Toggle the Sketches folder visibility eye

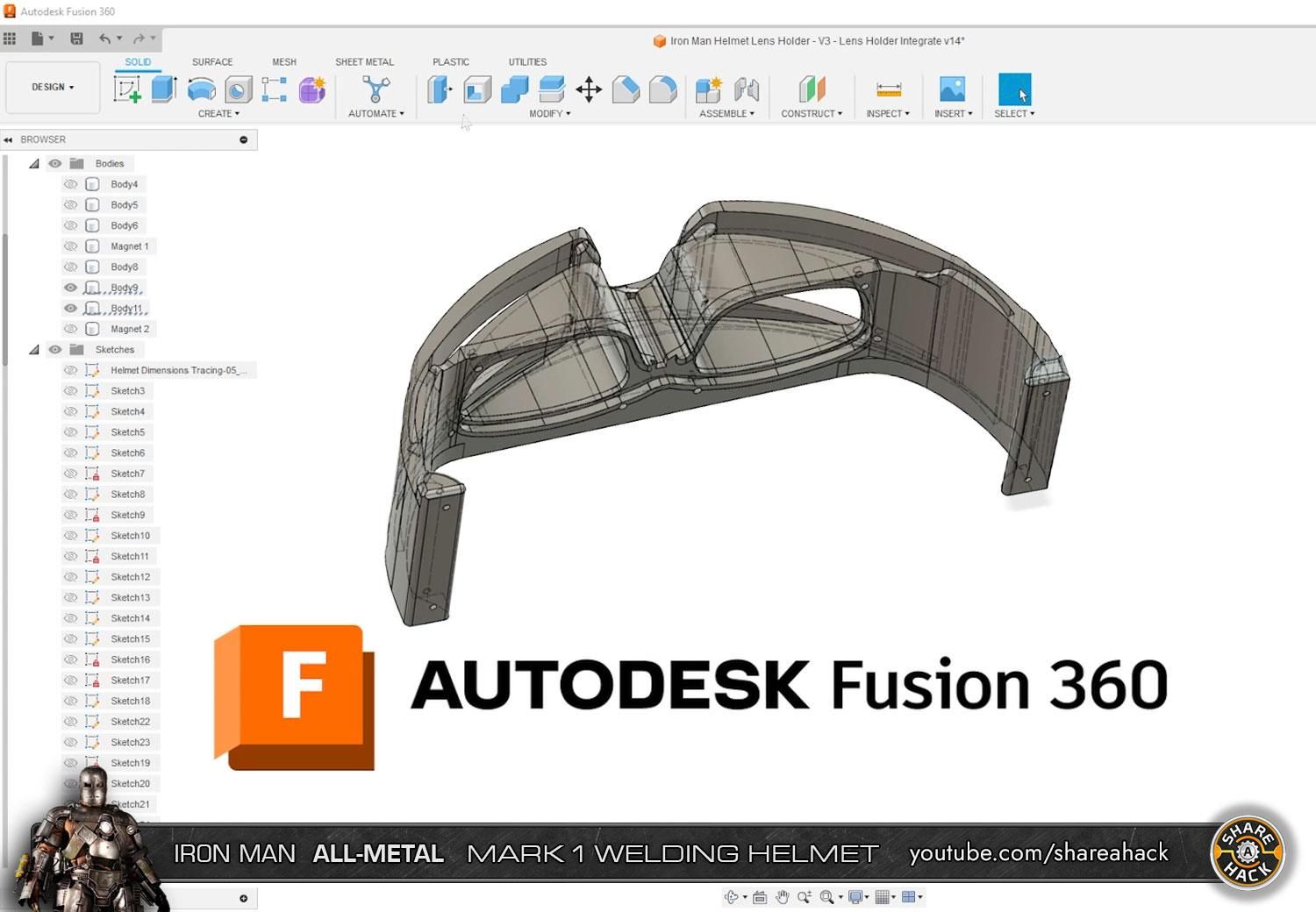(x=55, y=350)
